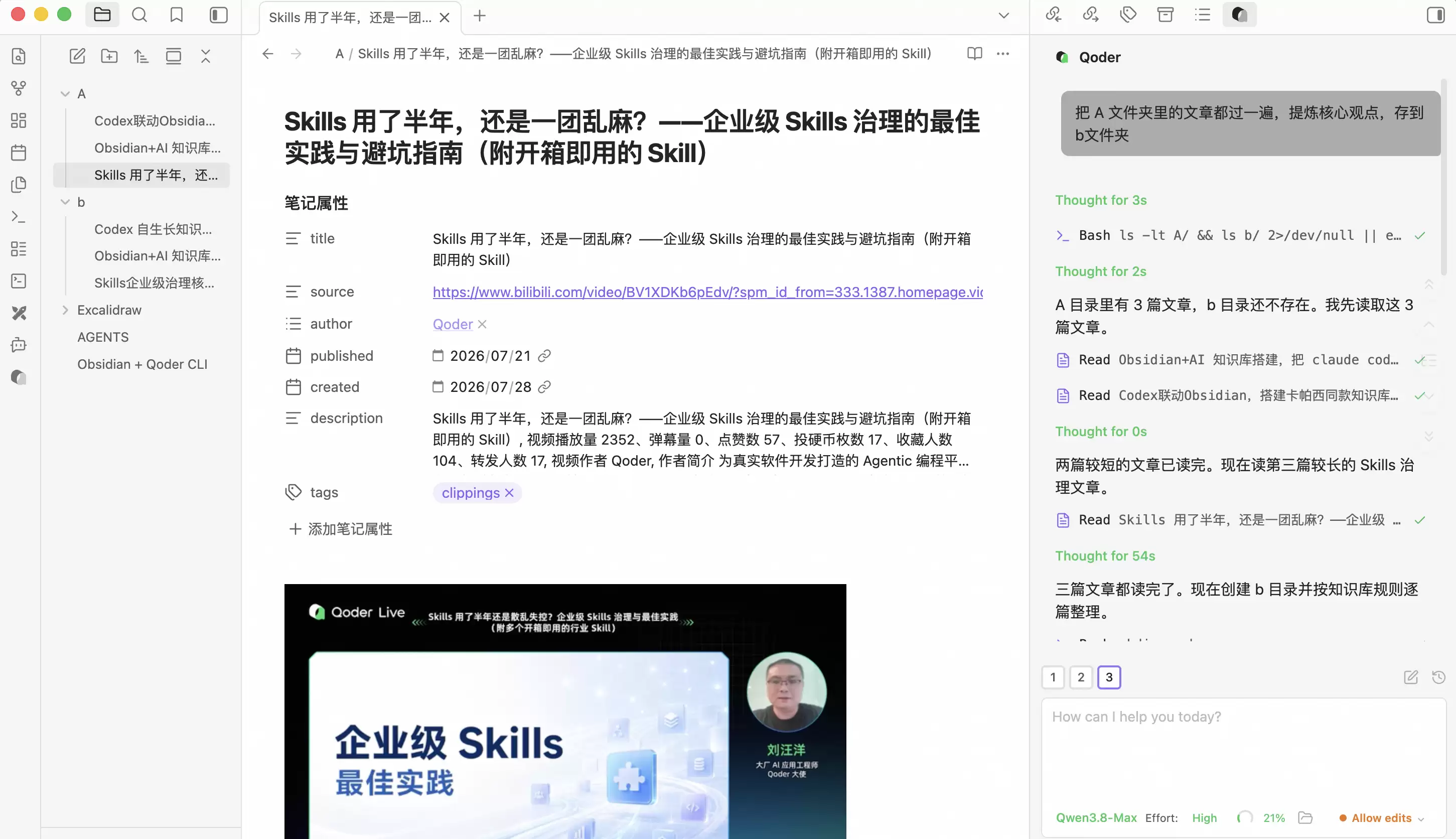Change model Qwen3.8-Max selector
This screenshot has height=839, width=1456.
click(x=1096, y=818)
